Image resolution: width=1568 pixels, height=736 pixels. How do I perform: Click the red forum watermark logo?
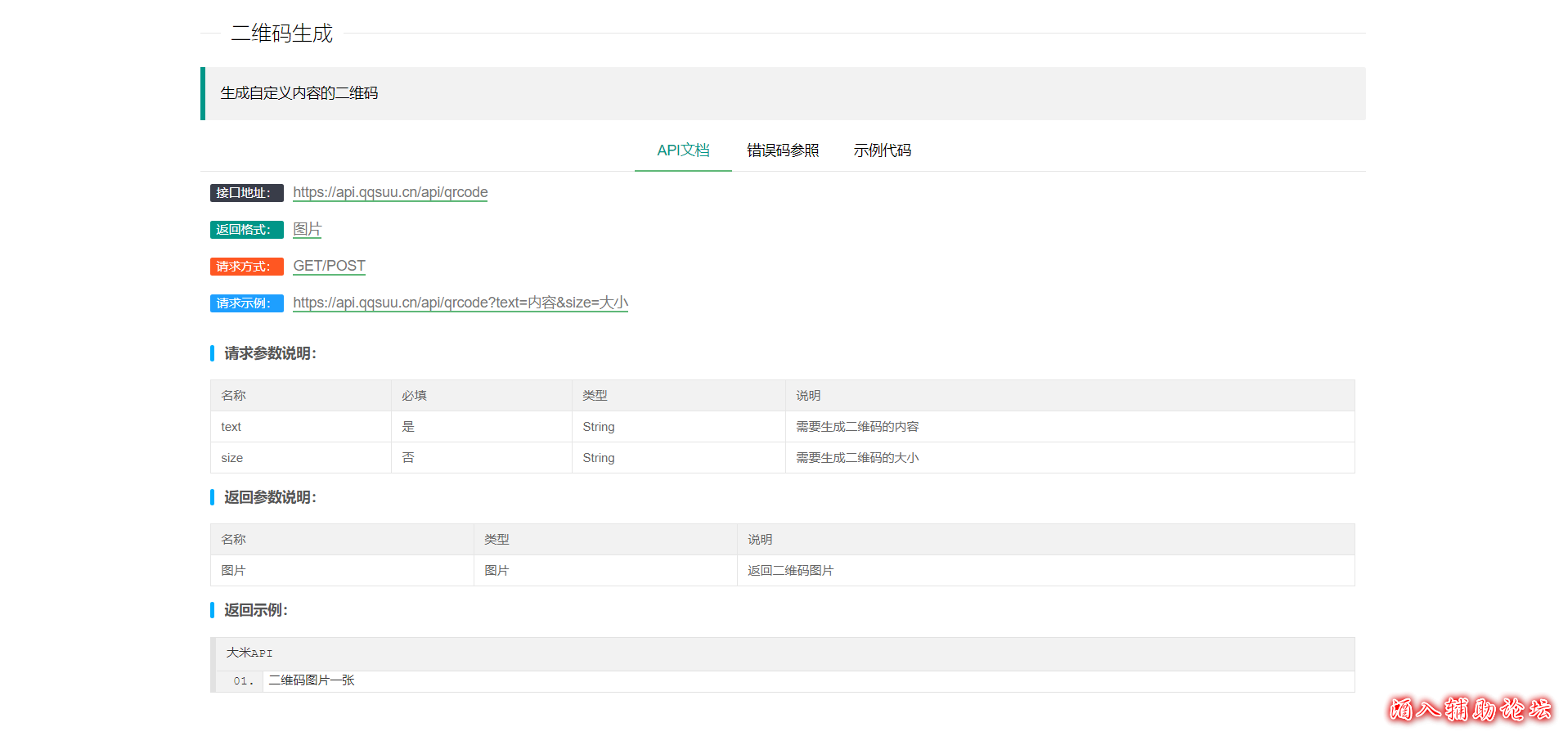(x=1470, y=708)
